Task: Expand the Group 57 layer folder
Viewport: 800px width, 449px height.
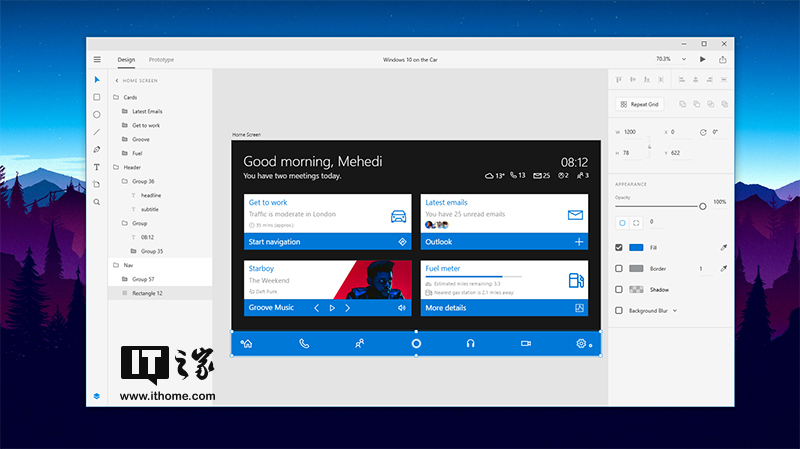Action: 124,279
